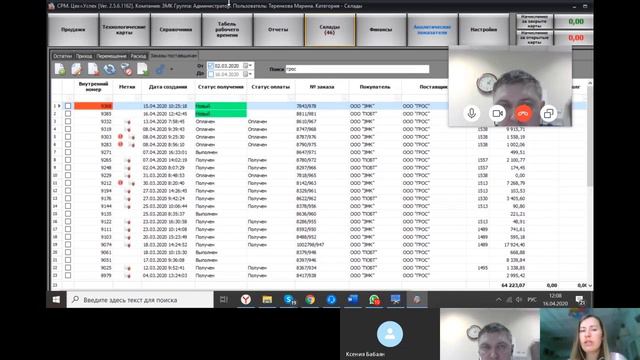Click the clear filter funnel icon
Screen dimensions: 640x360
tap(126, 69)
